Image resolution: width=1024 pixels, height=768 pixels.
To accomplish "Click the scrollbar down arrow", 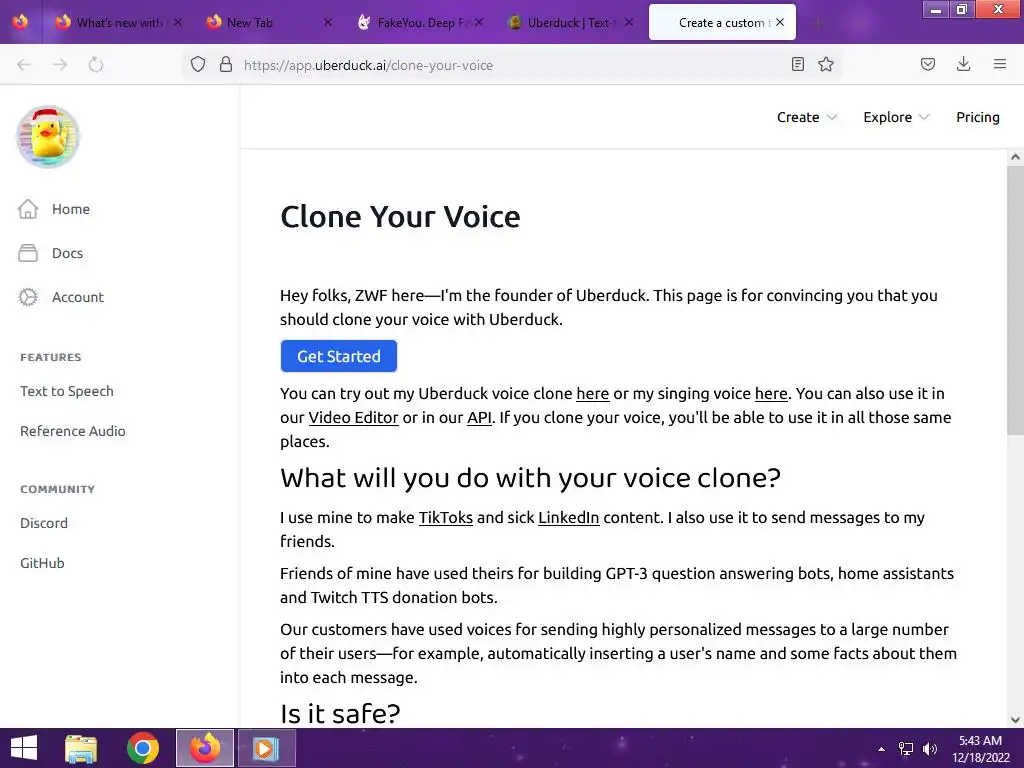I will (x=1015, y=720).
